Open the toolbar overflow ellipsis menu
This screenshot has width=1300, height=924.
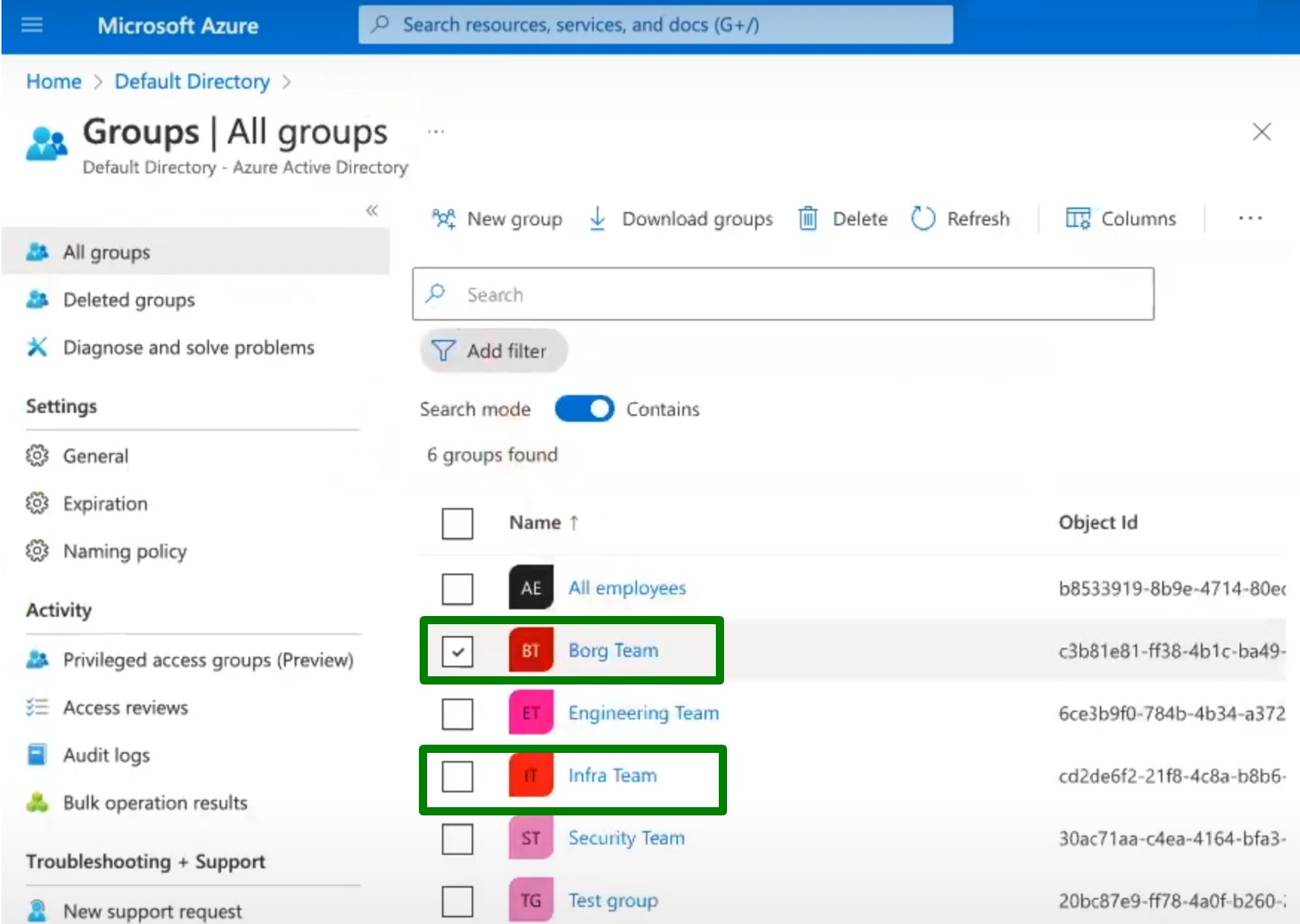pos(1250,219)
